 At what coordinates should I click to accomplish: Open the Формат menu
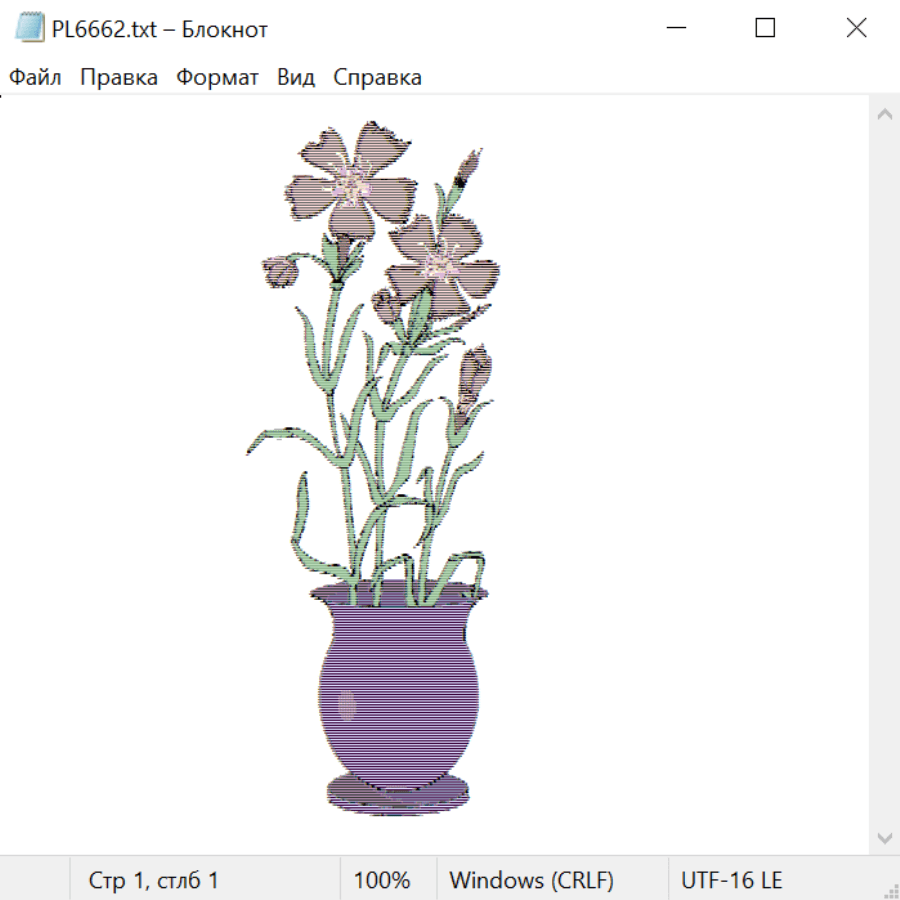[217, 77]
